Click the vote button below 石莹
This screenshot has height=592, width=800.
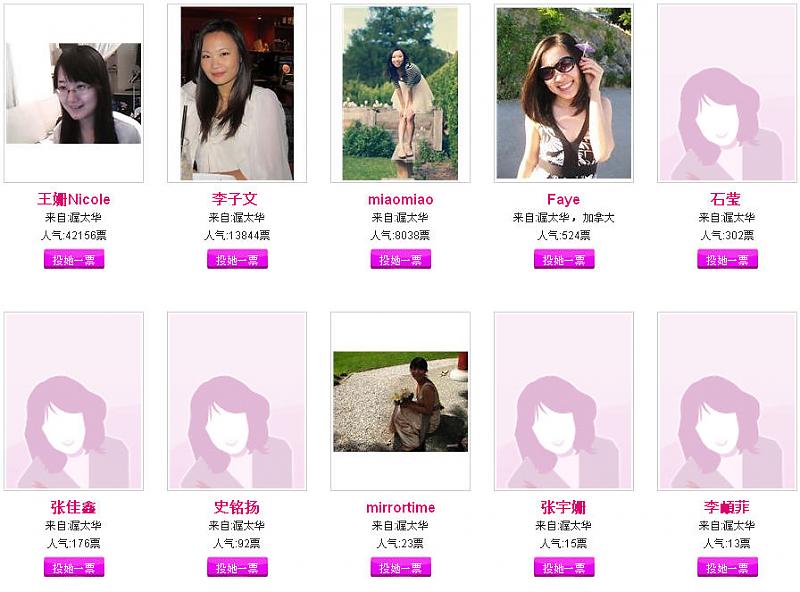click(727, 259)
